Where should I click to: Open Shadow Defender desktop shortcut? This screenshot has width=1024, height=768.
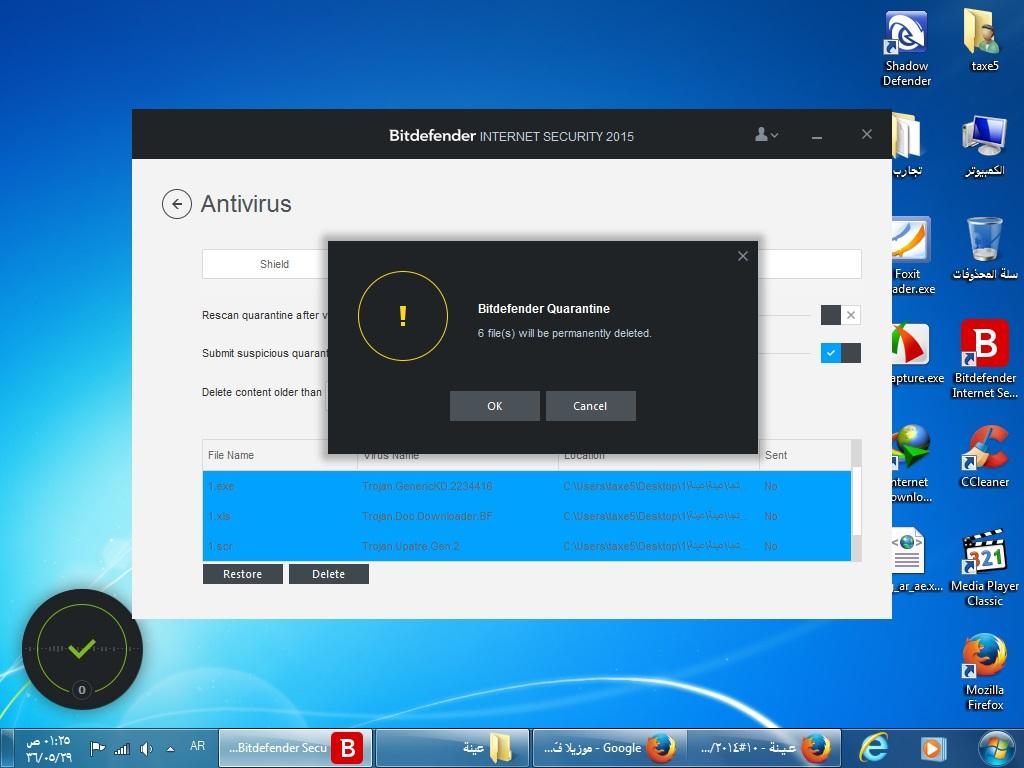coord(906,49)
